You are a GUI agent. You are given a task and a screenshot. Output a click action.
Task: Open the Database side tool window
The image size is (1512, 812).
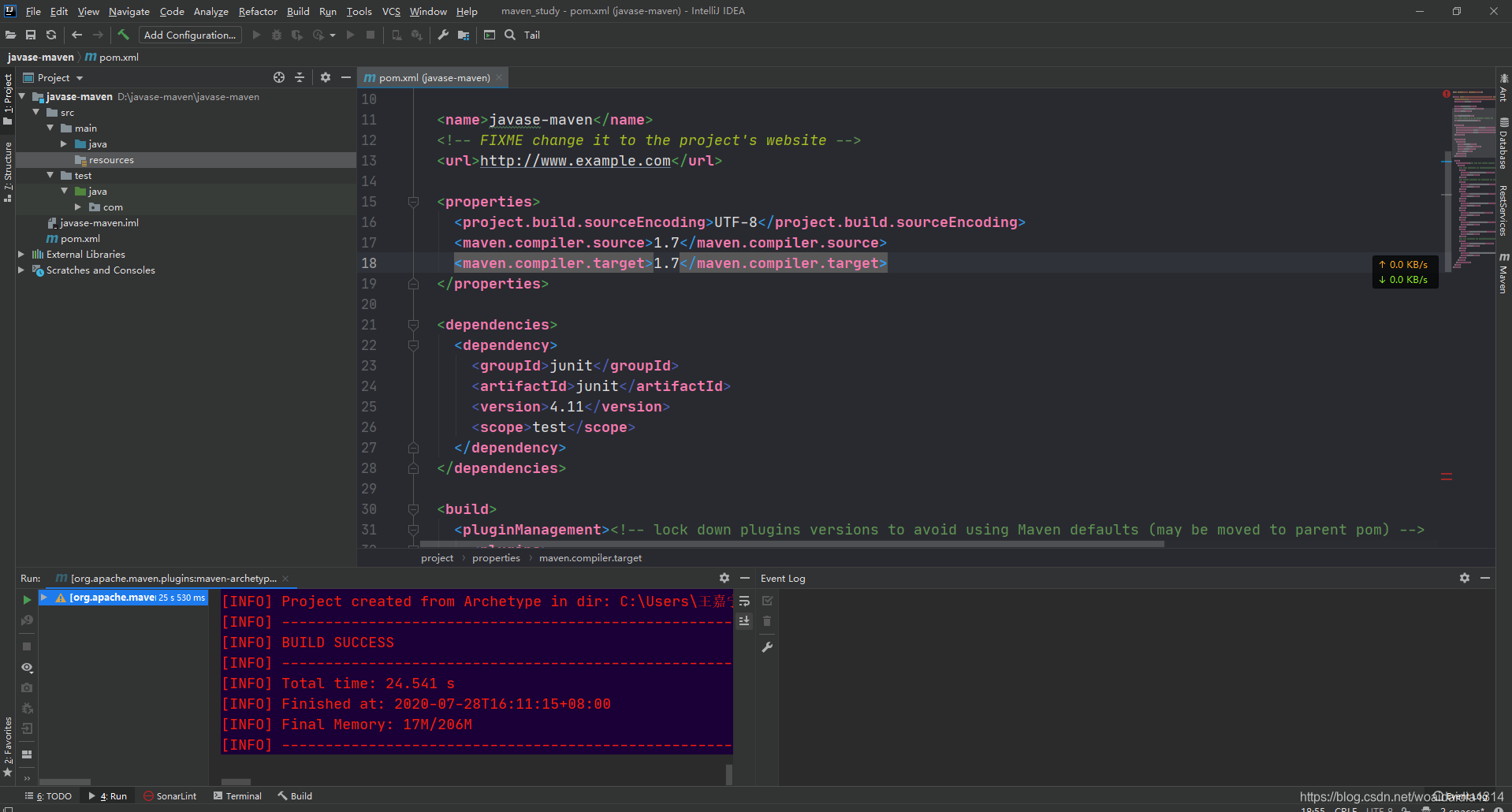(x=1503, y=143)
